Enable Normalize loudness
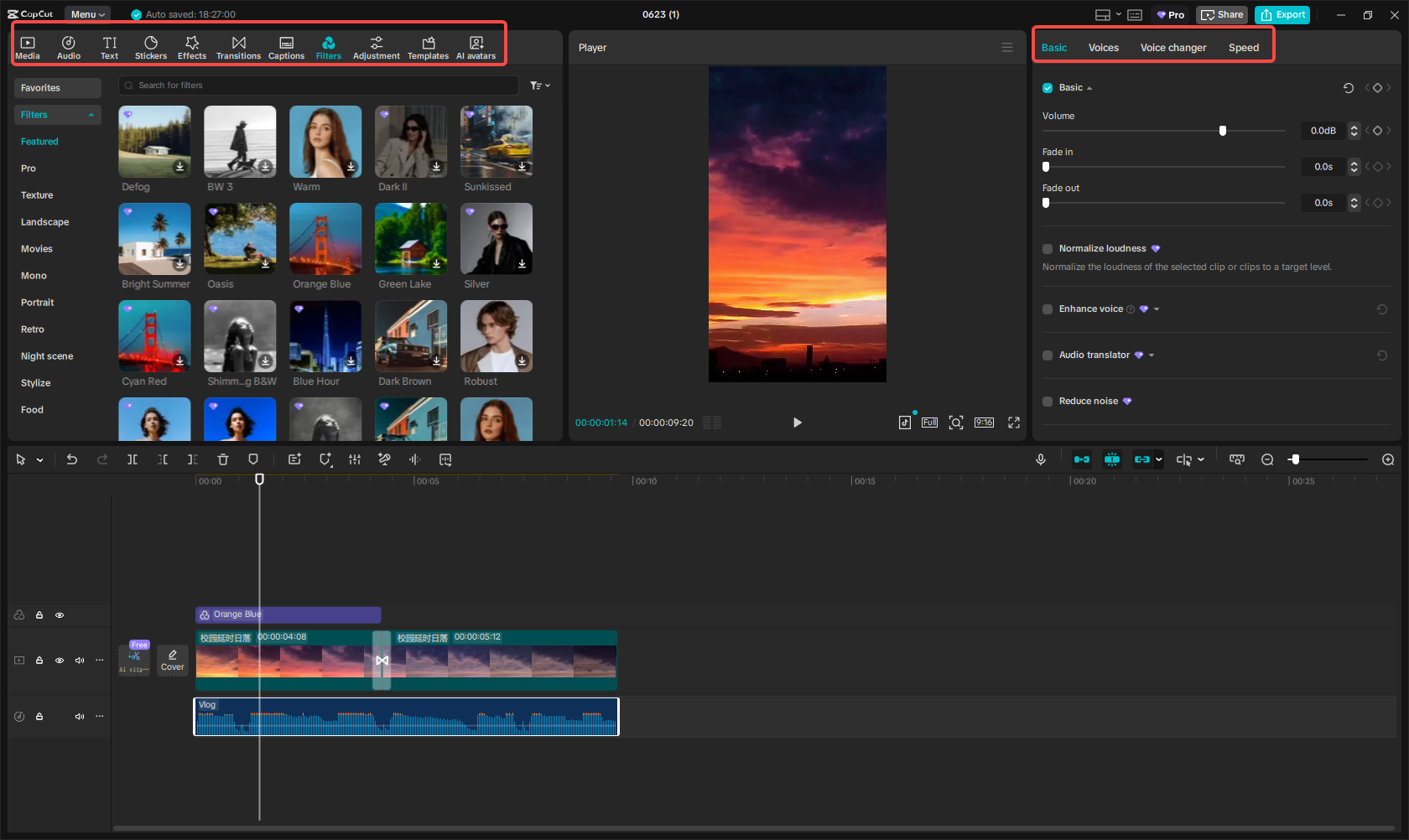The image size is (1409, 840). [1047, 248]
